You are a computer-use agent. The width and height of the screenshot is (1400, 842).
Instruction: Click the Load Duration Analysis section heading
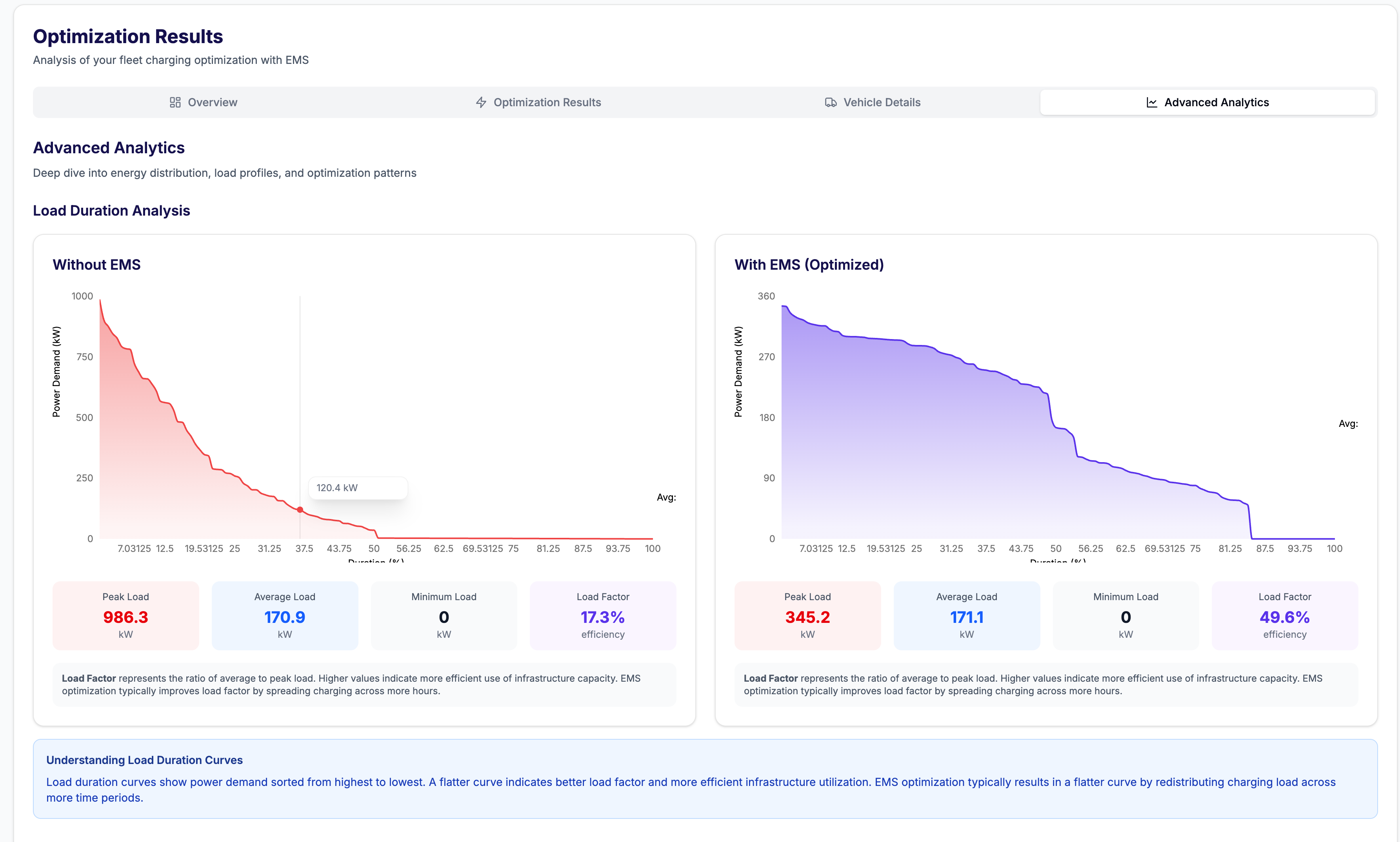(111, 210)
